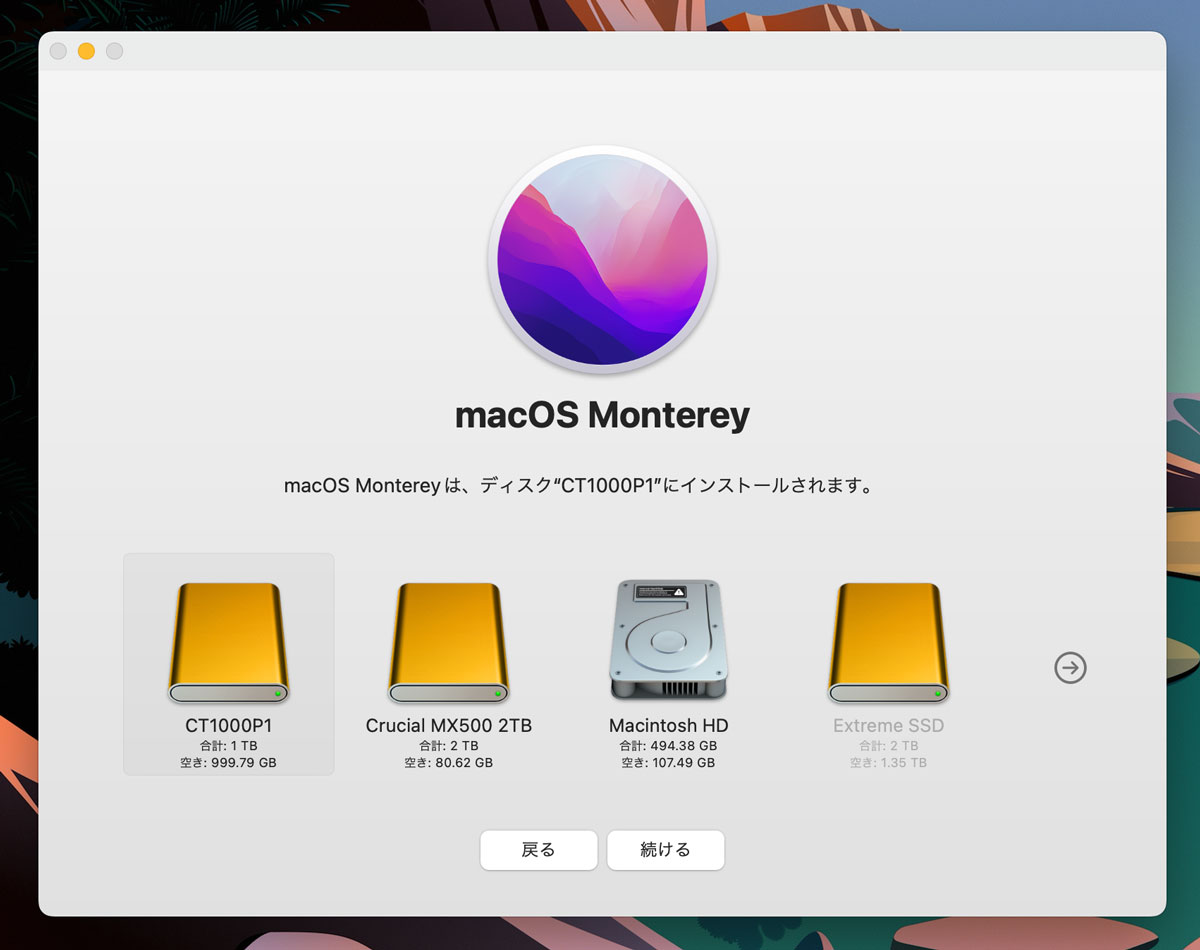Click the gray disabled close button
This screenshot has width=1200, height=950.
pyautogui.click(x=58, y=51)
